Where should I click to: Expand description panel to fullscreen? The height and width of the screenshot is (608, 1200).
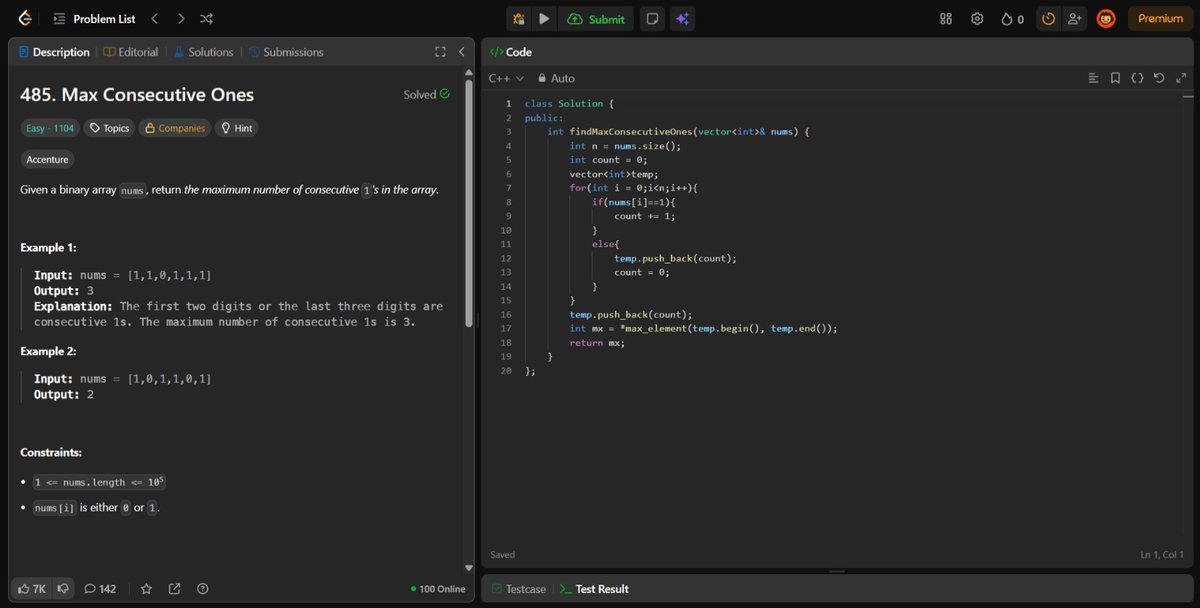440,52
